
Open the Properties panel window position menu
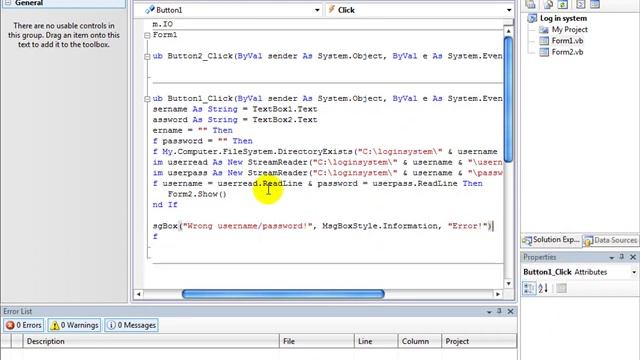[611, 258]
